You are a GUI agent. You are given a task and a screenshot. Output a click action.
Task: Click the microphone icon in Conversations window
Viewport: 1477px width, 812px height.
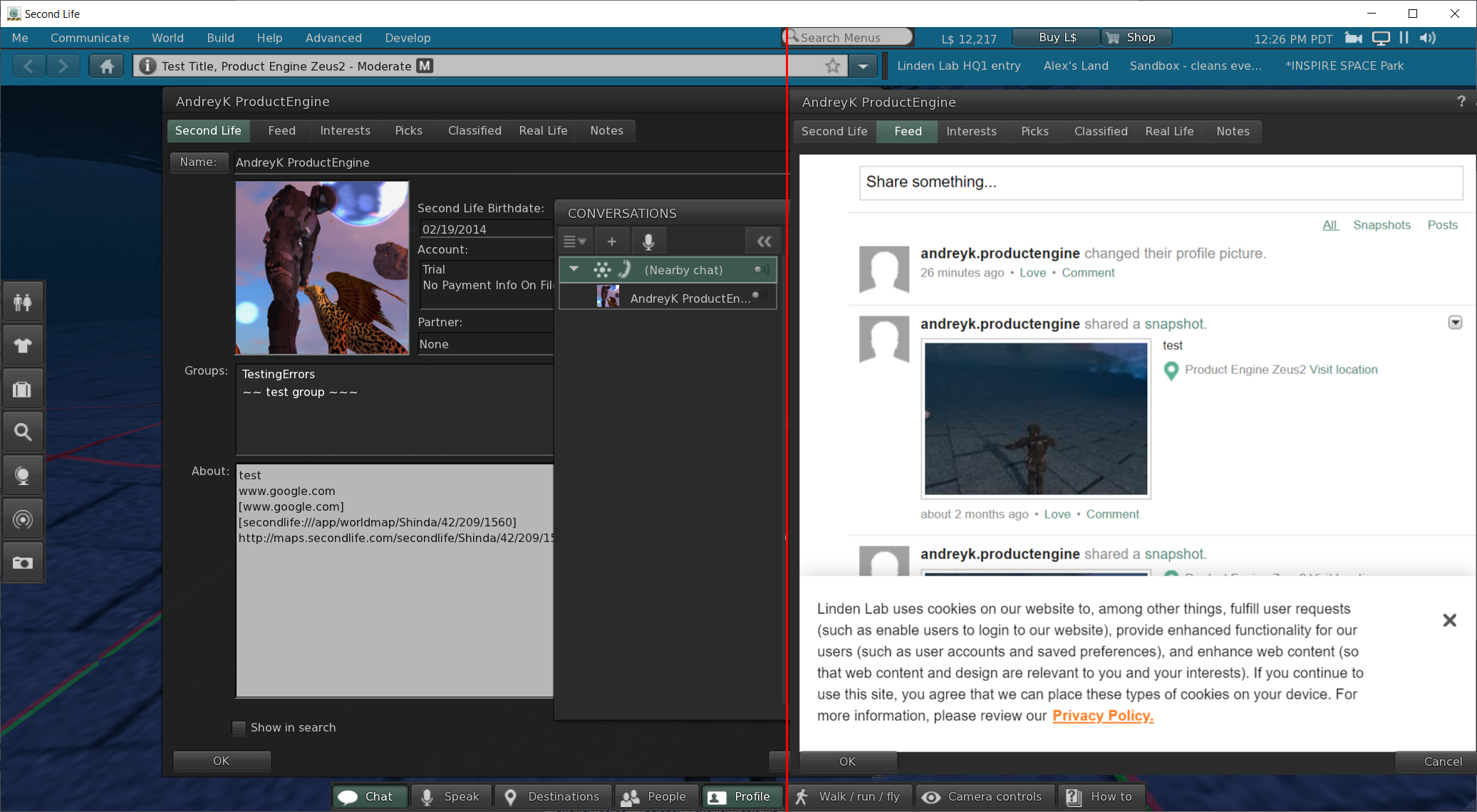[x=648, y=241]
